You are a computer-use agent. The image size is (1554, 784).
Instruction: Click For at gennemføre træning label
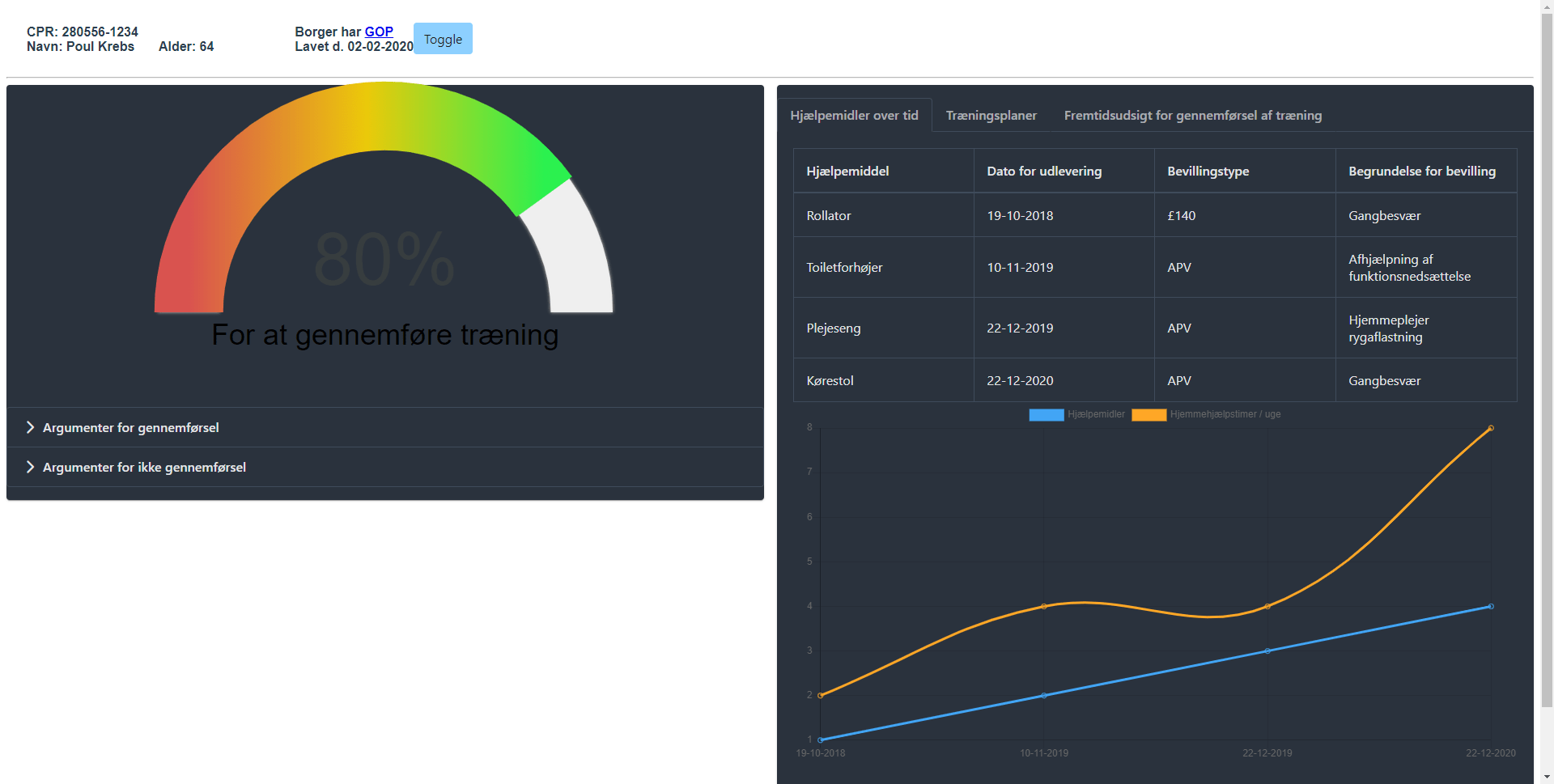[x=384, y=334]
